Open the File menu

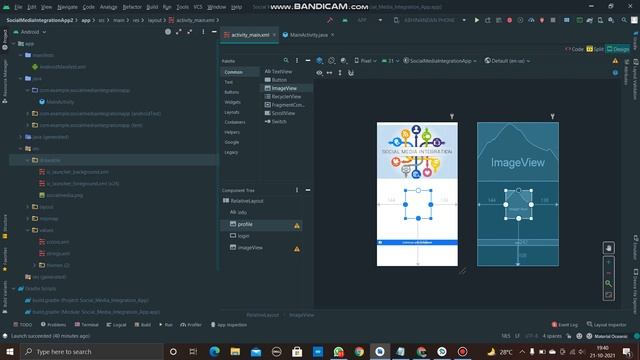click(18, 7)
